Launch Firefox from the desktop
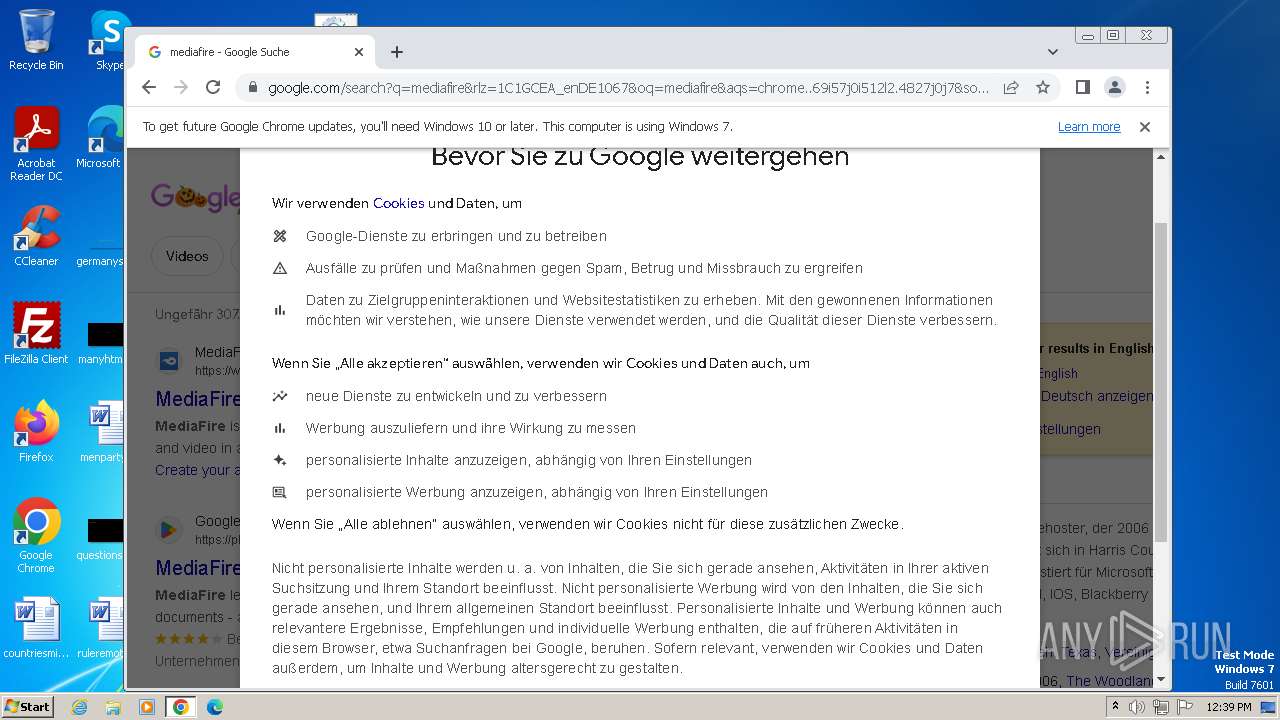1280x720 pixels. coord(36,432)
